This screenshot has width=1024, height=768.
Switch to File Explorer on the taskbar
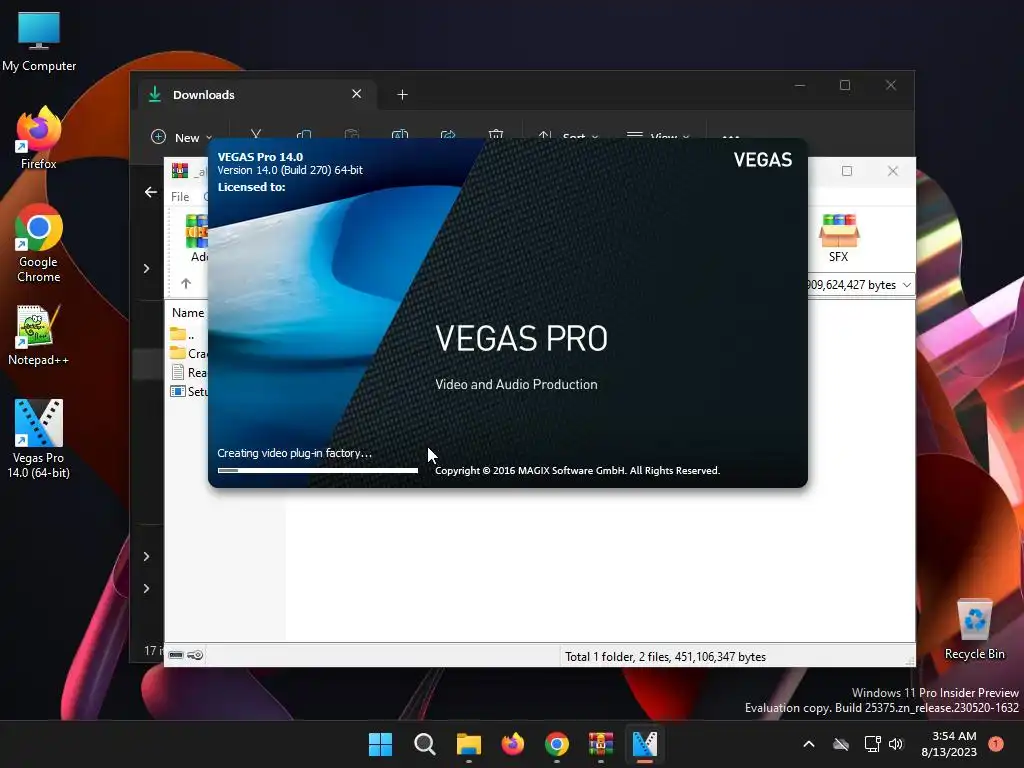click(x=468, y=744)
